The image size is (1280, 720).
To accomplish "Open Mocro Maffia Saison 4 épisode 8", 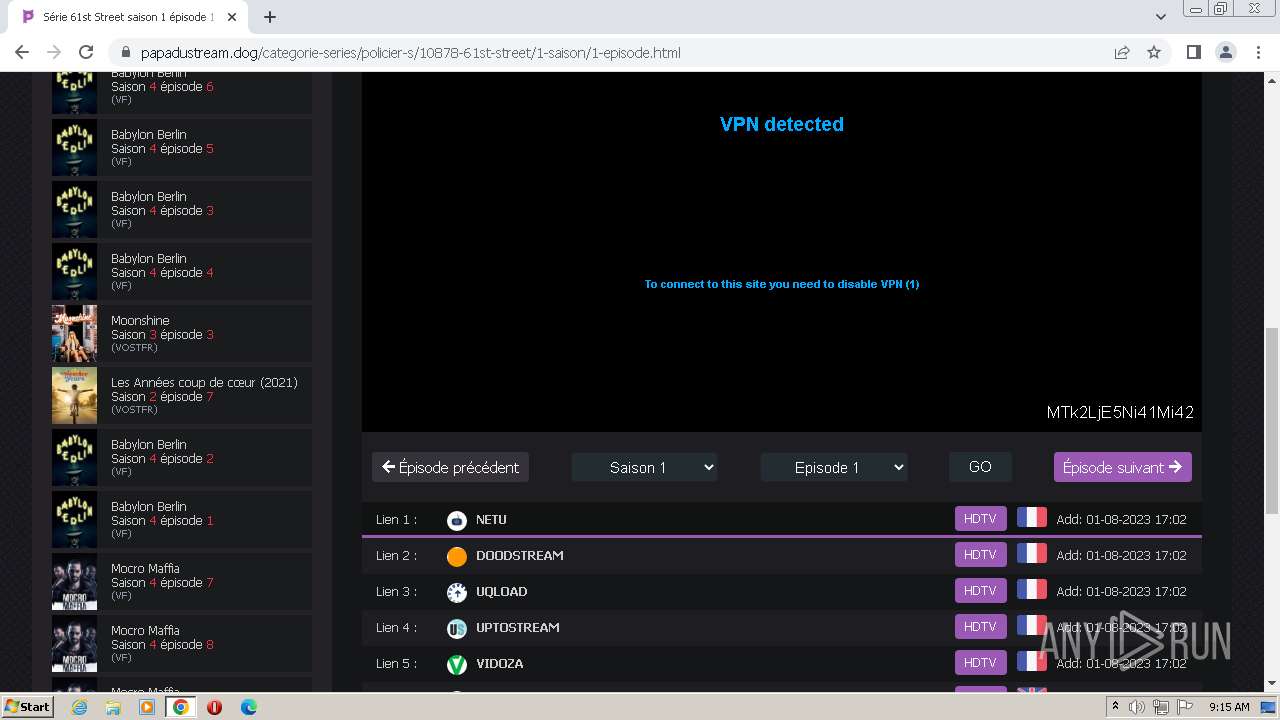I will point(182,643).
